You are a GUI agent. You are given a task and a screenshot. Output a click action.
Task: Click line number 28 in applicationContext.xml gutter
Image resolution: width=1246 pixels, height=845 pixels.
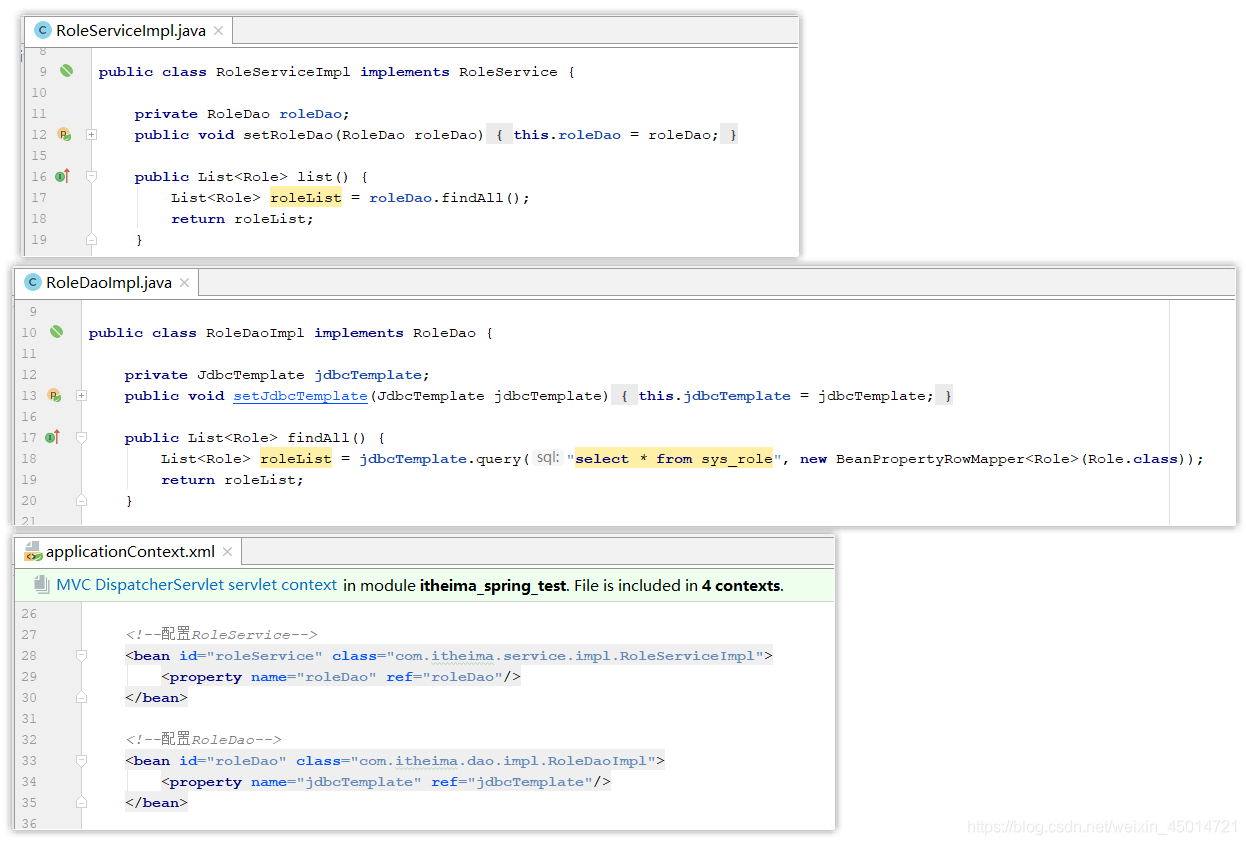pos(28,656)
